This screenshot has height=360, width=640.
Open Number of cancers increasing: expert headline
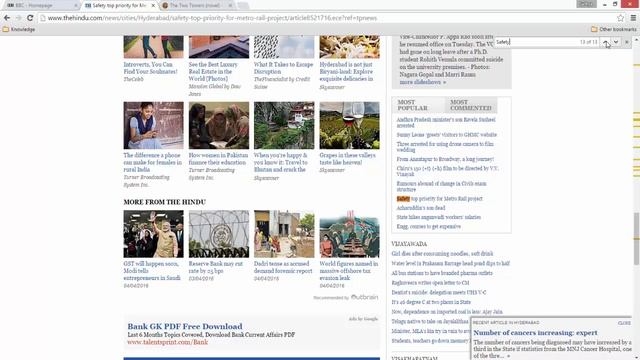[x=535, y=333]
